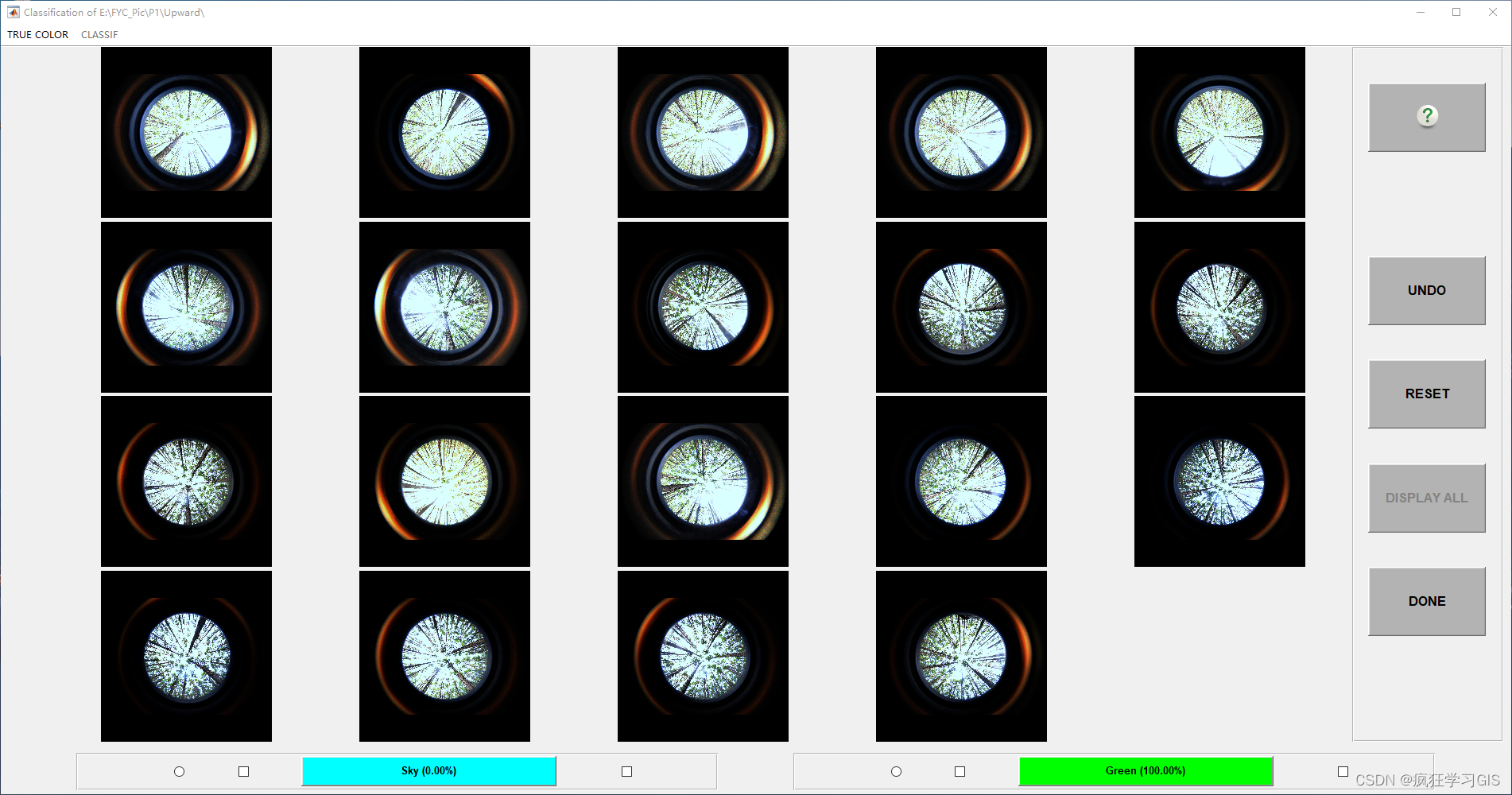
Task: Select canopy photo in row 3, column 4
Action: click(961, 481)
